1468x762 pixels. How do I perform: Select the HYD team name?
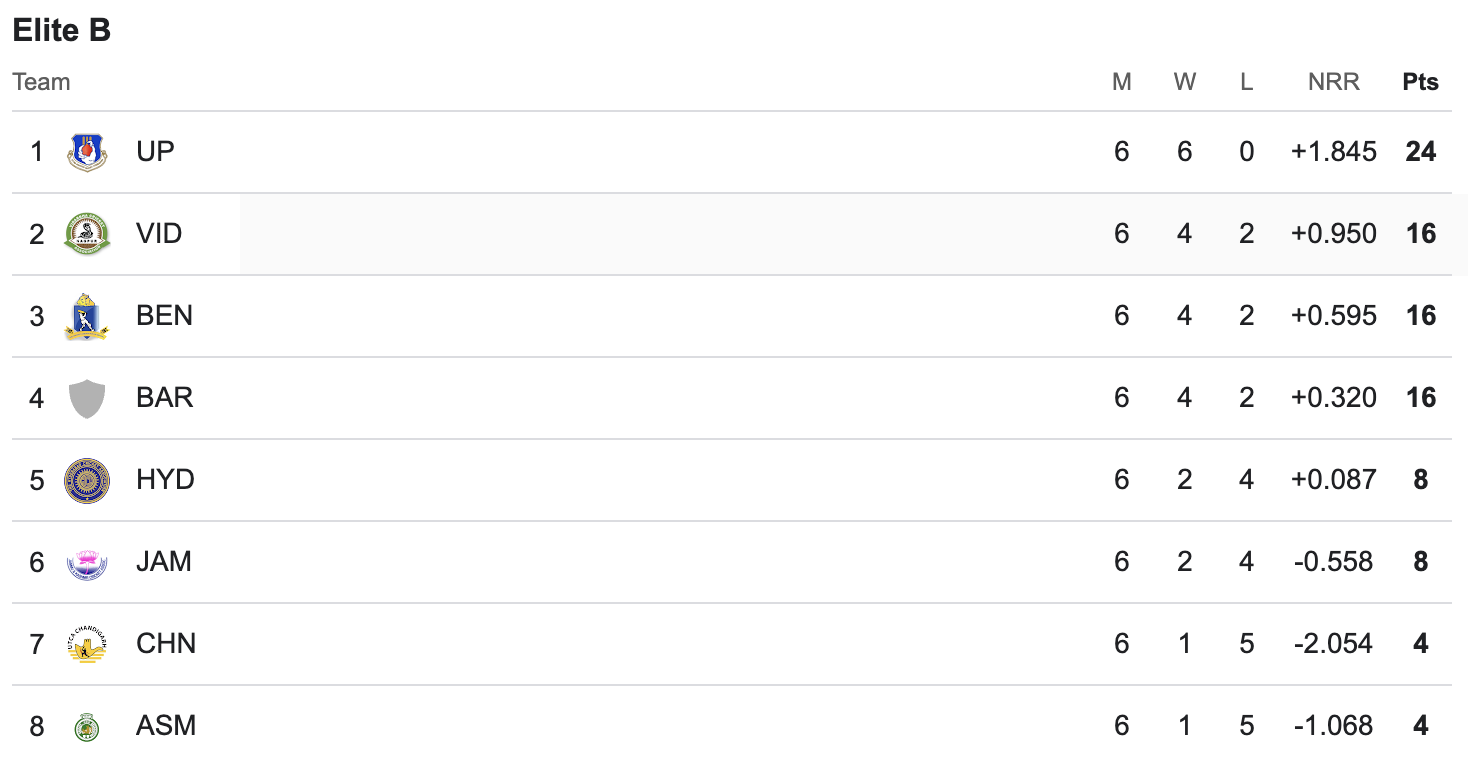click(x=165, y=480)
